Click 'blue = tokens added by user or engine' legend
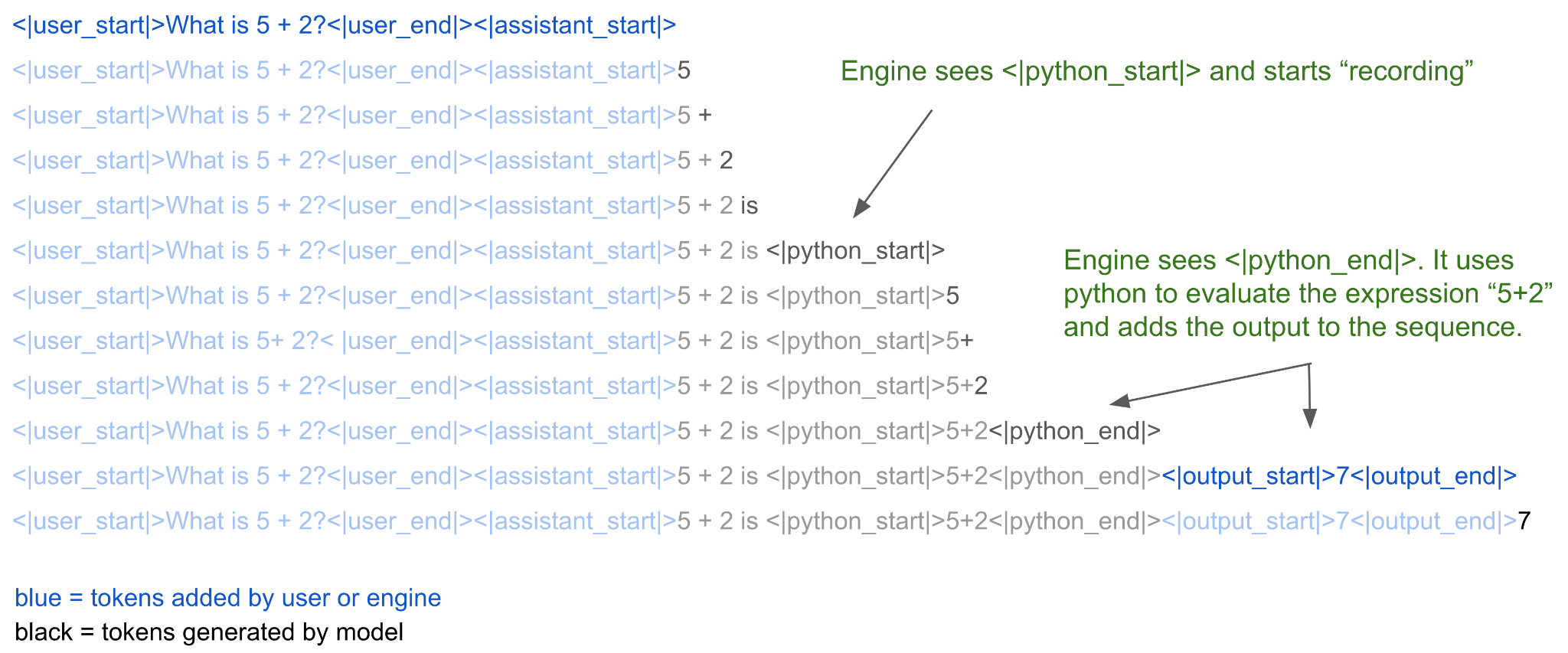 click(227, 598)
